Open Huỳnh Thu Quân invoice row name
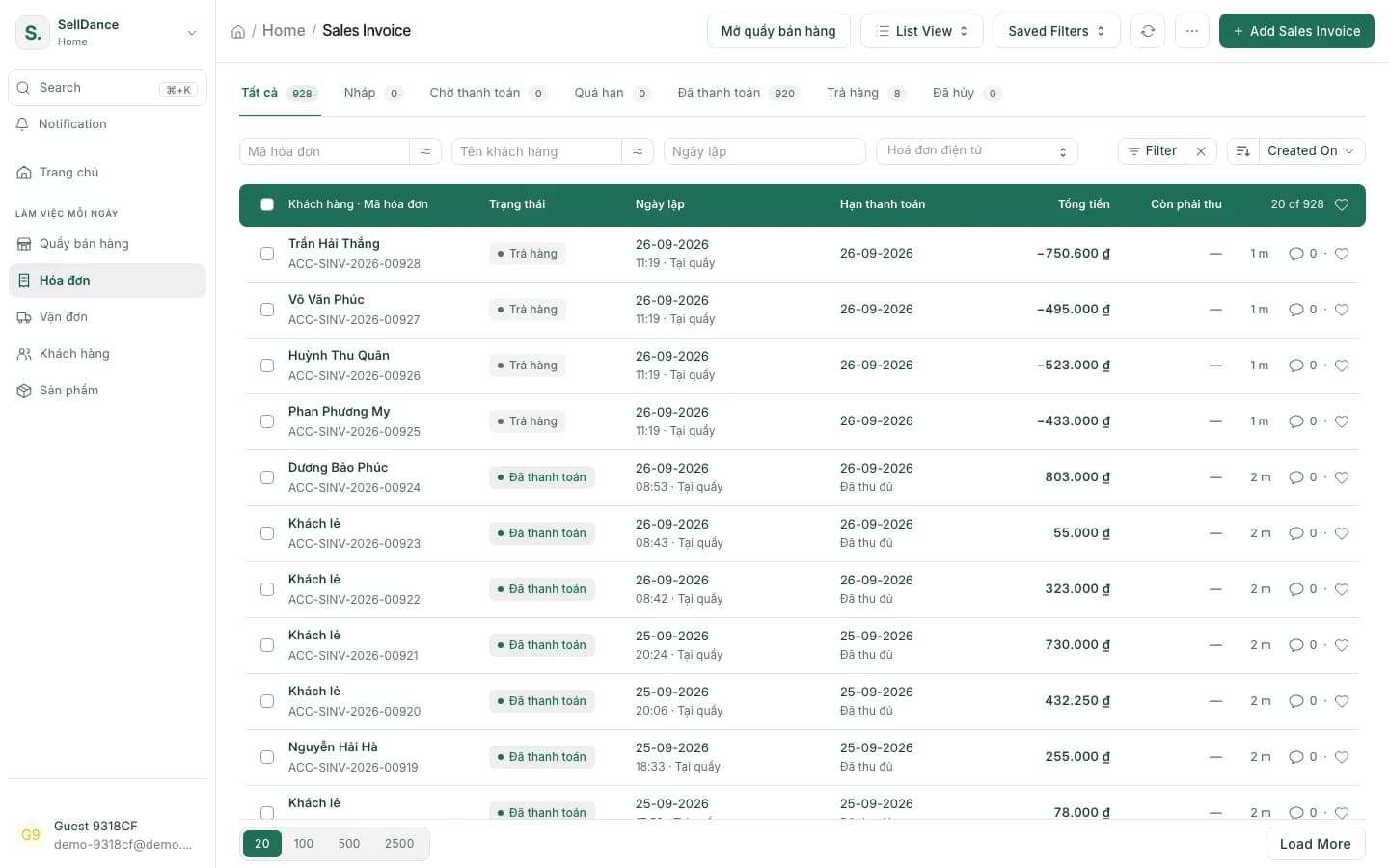Image resolution: width=1389 pixels, height=868 pixels. point(339,356)
